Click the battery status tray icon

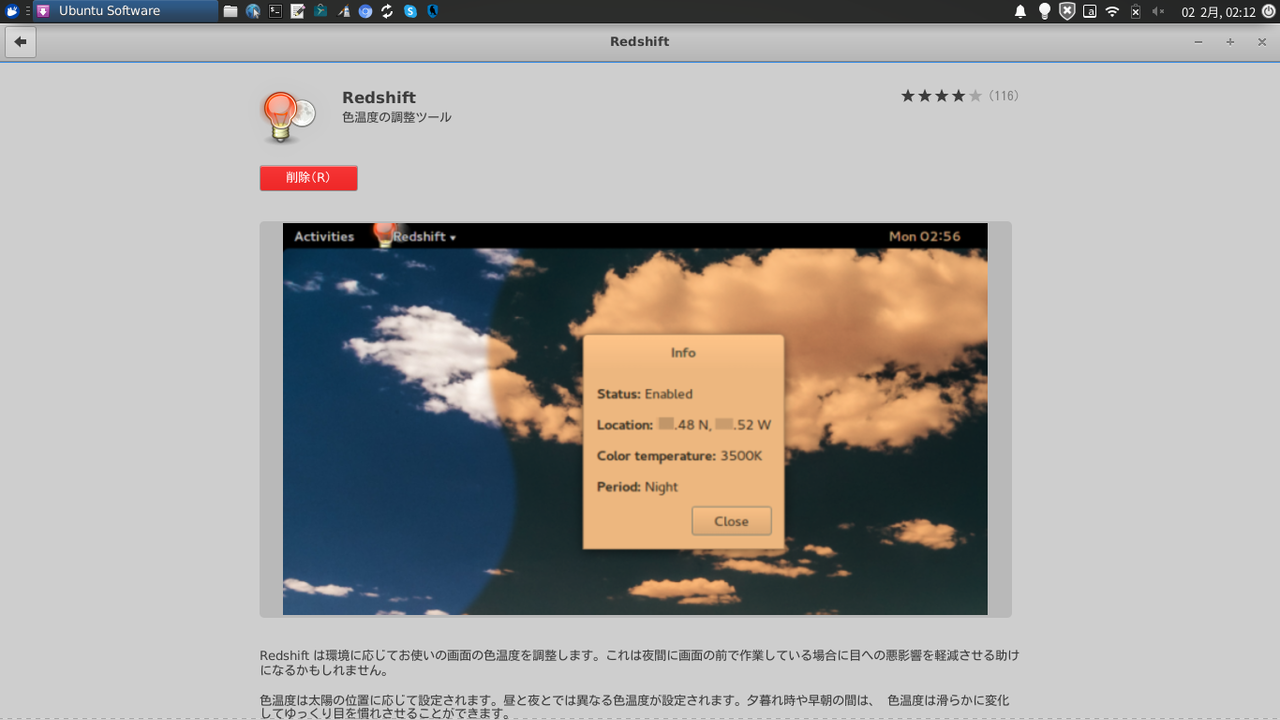point(1135,12)
